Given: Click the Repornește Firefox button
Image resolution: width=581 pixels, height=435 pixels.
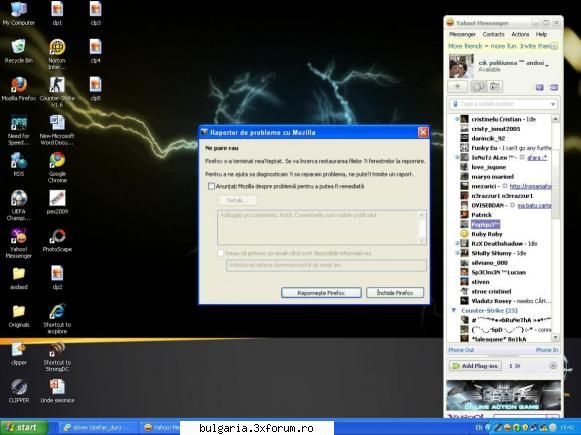Looking at the screenshot, I should click(x=321, y=293).
